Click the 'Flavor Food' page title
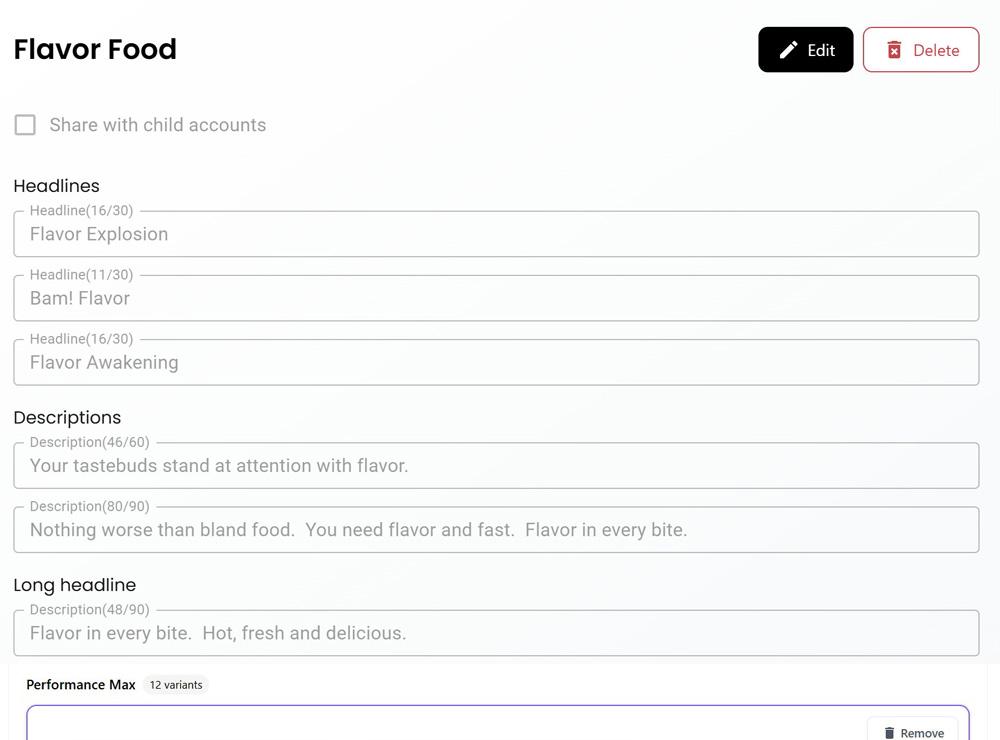This screenshot has height=740, width=1000. pos(95,49)
